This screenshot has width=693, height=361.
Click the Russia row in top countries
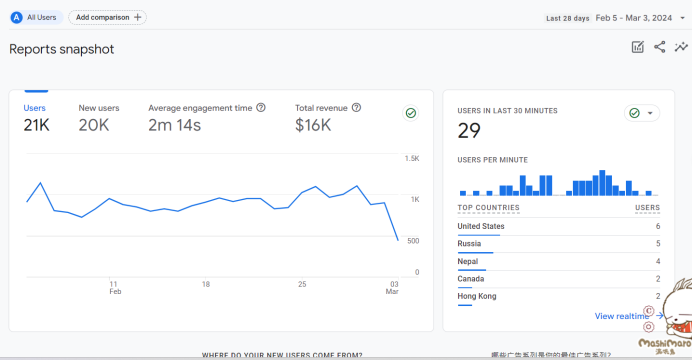coord(559,244)
